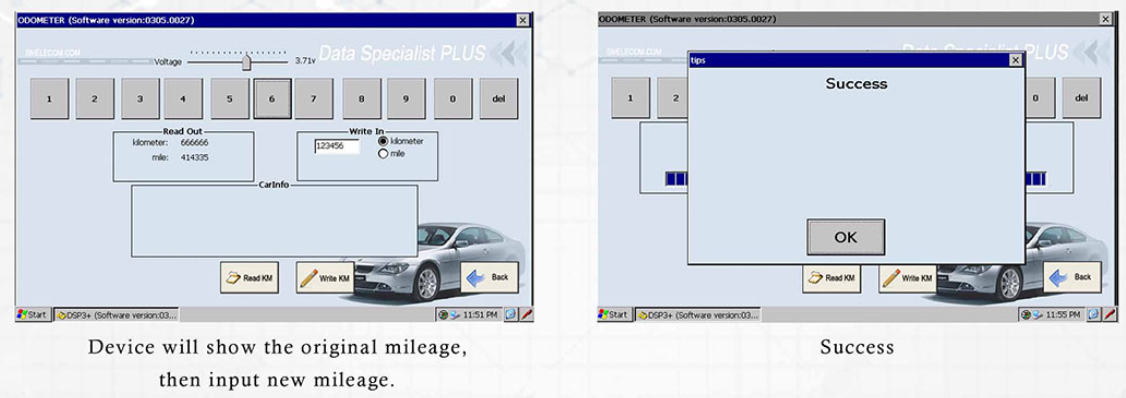Open Start menu in right screen
1126x398 pixels.
[615, 315]
